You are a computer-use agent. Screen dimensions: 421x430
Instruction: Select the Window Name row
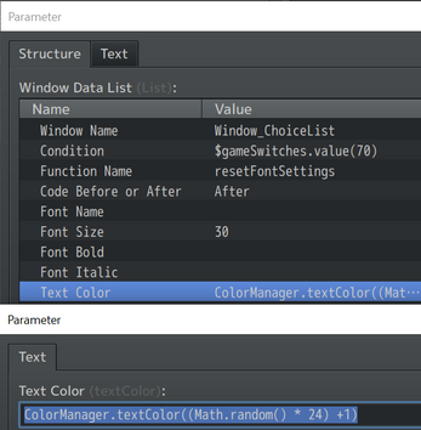click(220, 130)
